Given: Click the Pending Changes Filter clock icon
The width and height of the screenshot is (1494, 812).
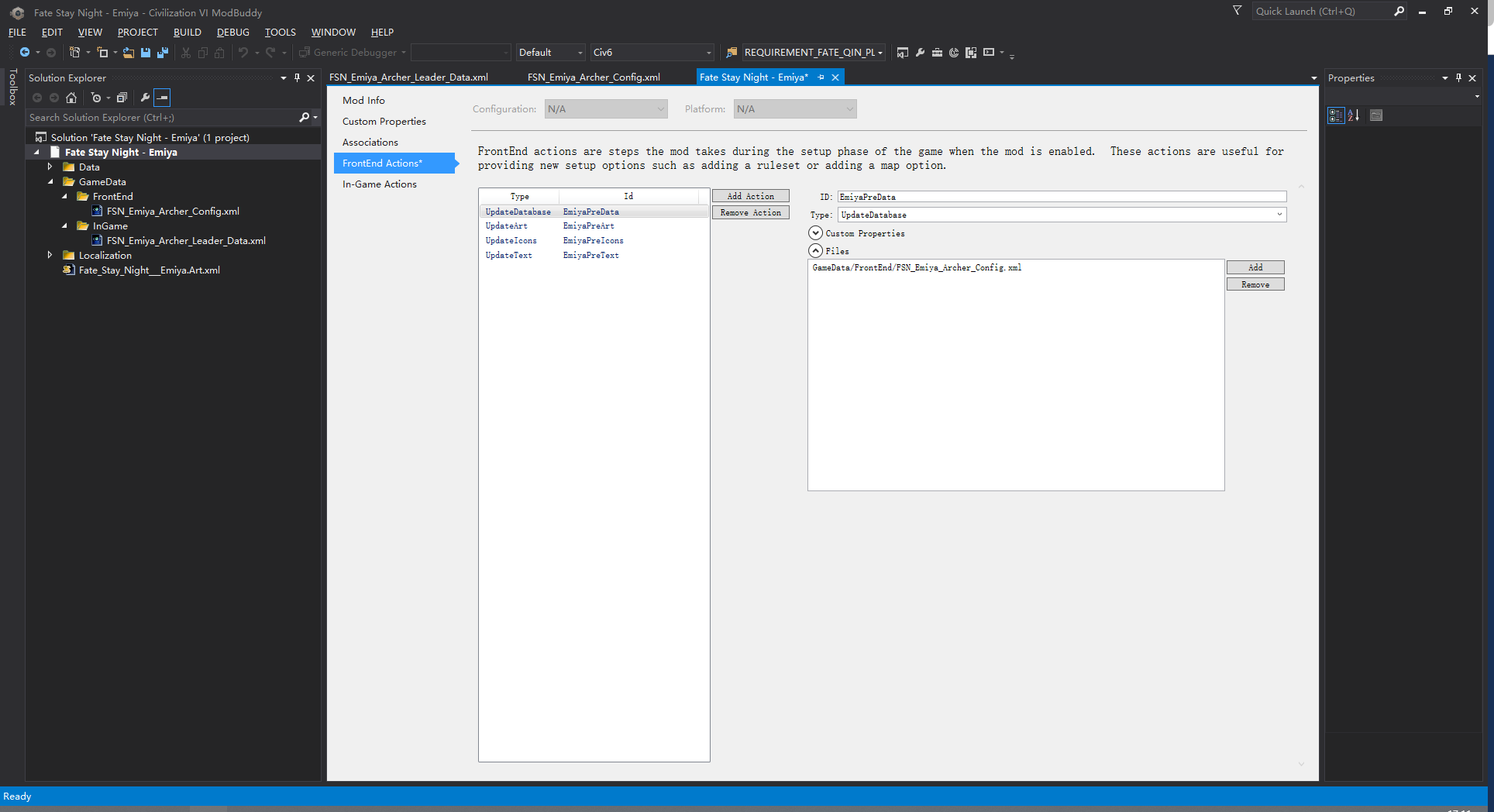Looking at the screenshot, I should [x=96, y=98].
